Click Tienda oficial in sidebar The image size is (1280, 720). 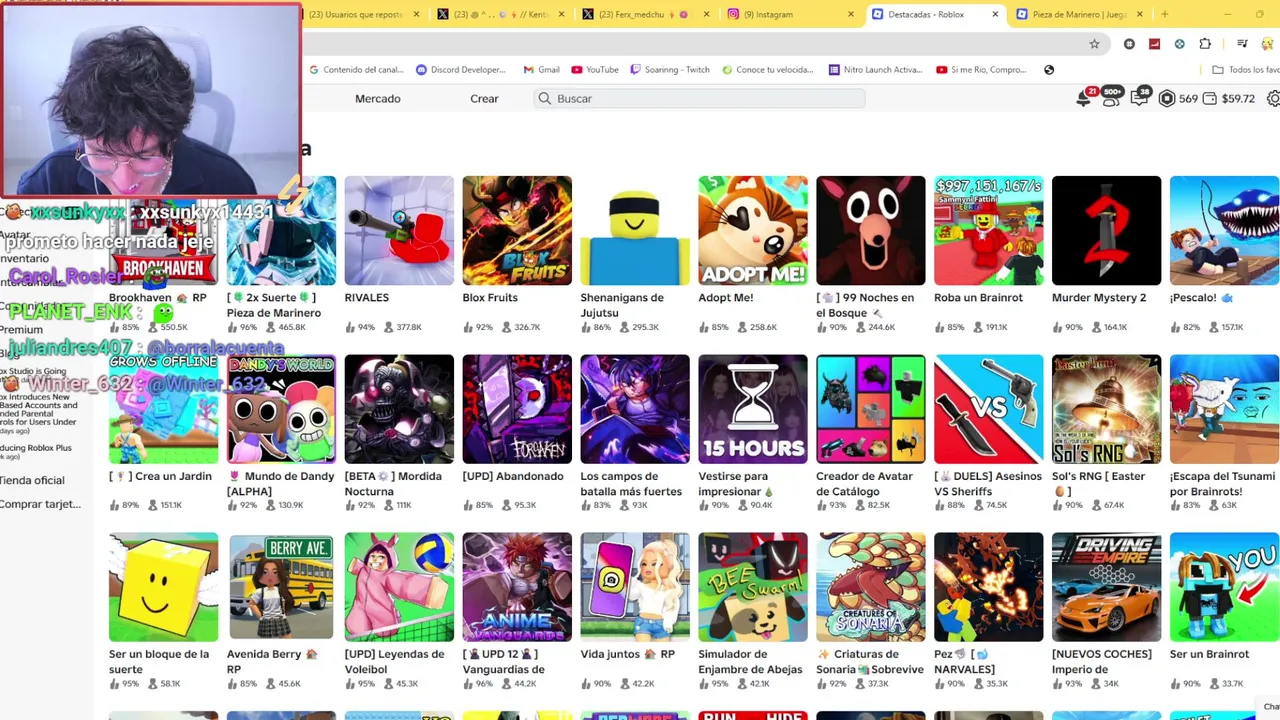[32, 481]
